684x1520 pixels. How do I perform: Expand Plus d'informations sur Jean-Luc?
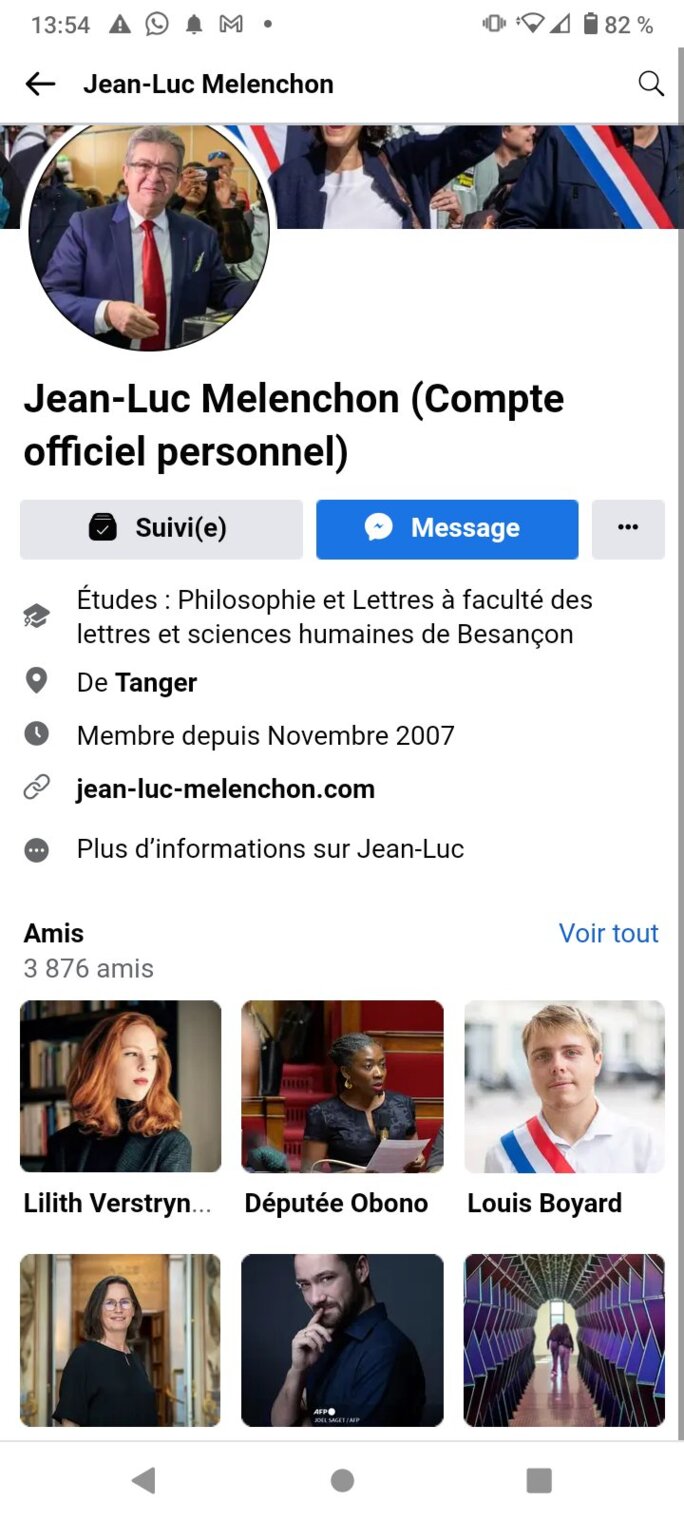click(x=270, y=849)
